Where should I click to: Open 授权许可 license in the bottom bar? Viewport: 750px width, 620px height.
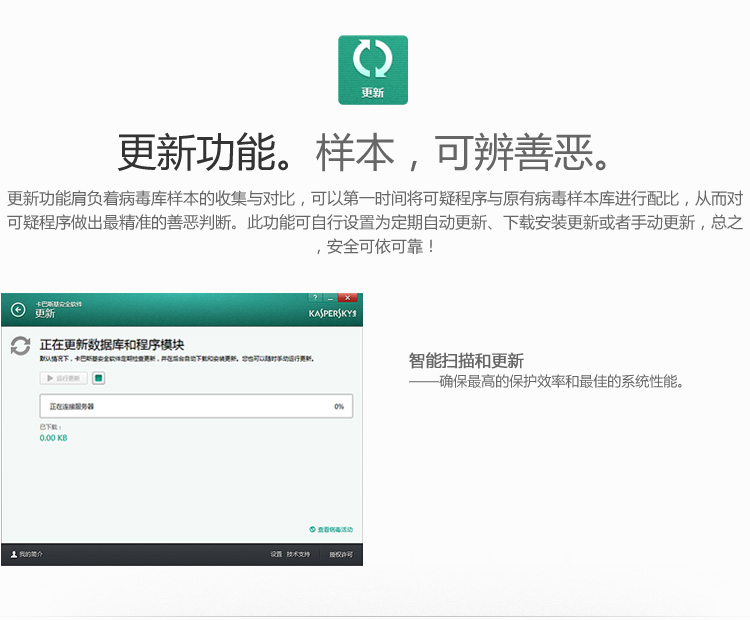pos(341,554)
